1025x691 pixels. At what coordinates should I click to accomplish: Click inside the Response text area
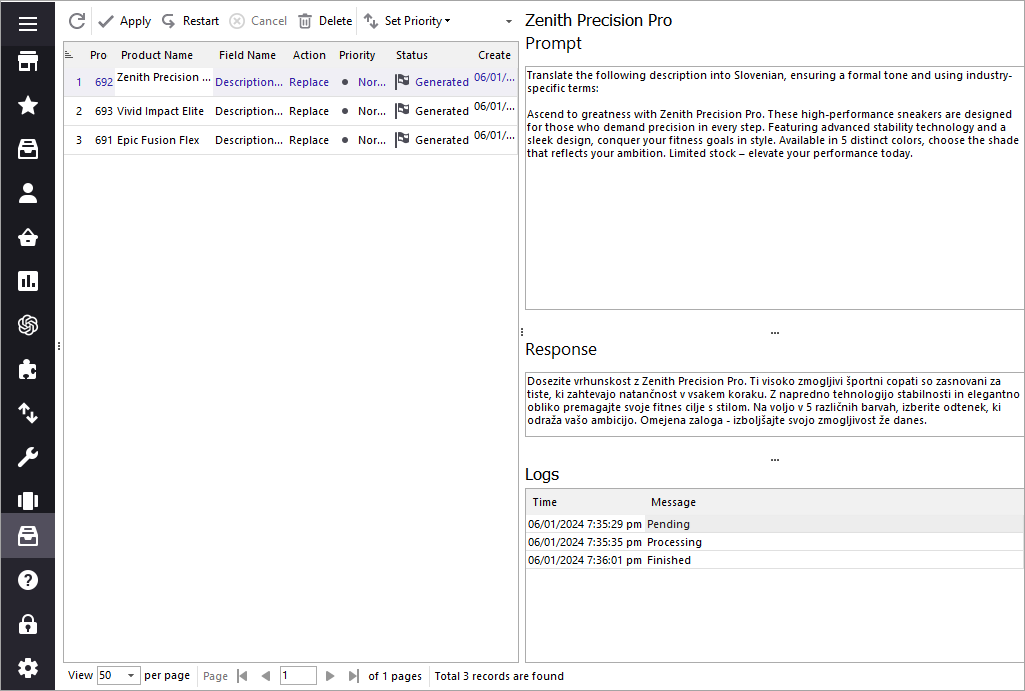tap(774, 404)
